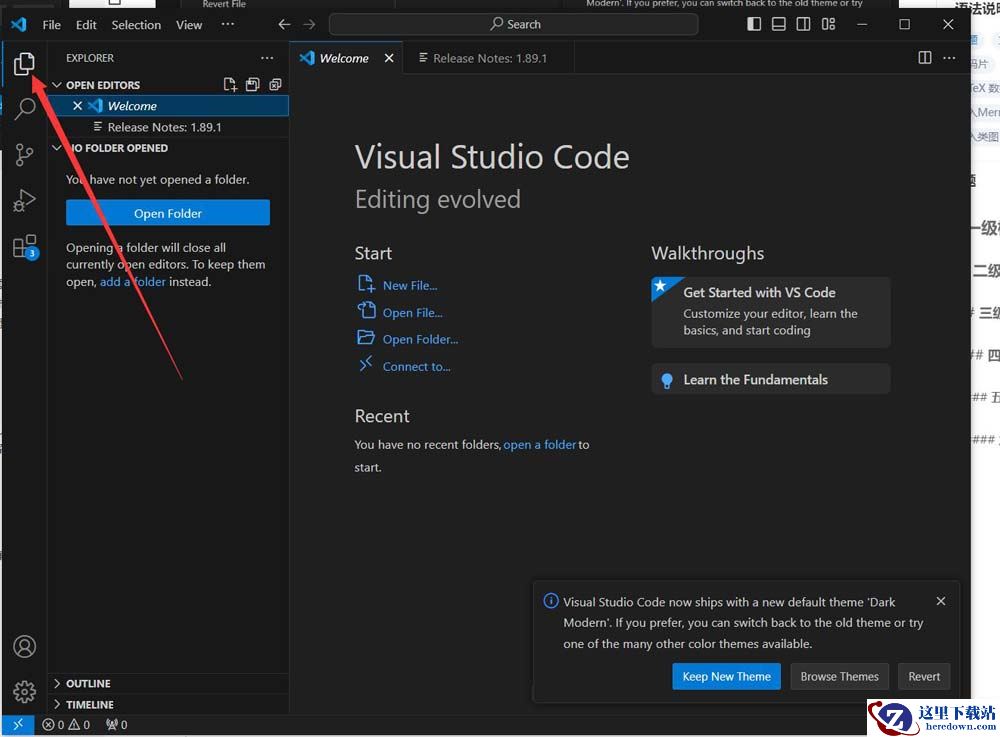The width and height of the screenshot is (1000, 737).
Task: Open Get Started with VS Code walkthrough
Action: pos(770,312)
